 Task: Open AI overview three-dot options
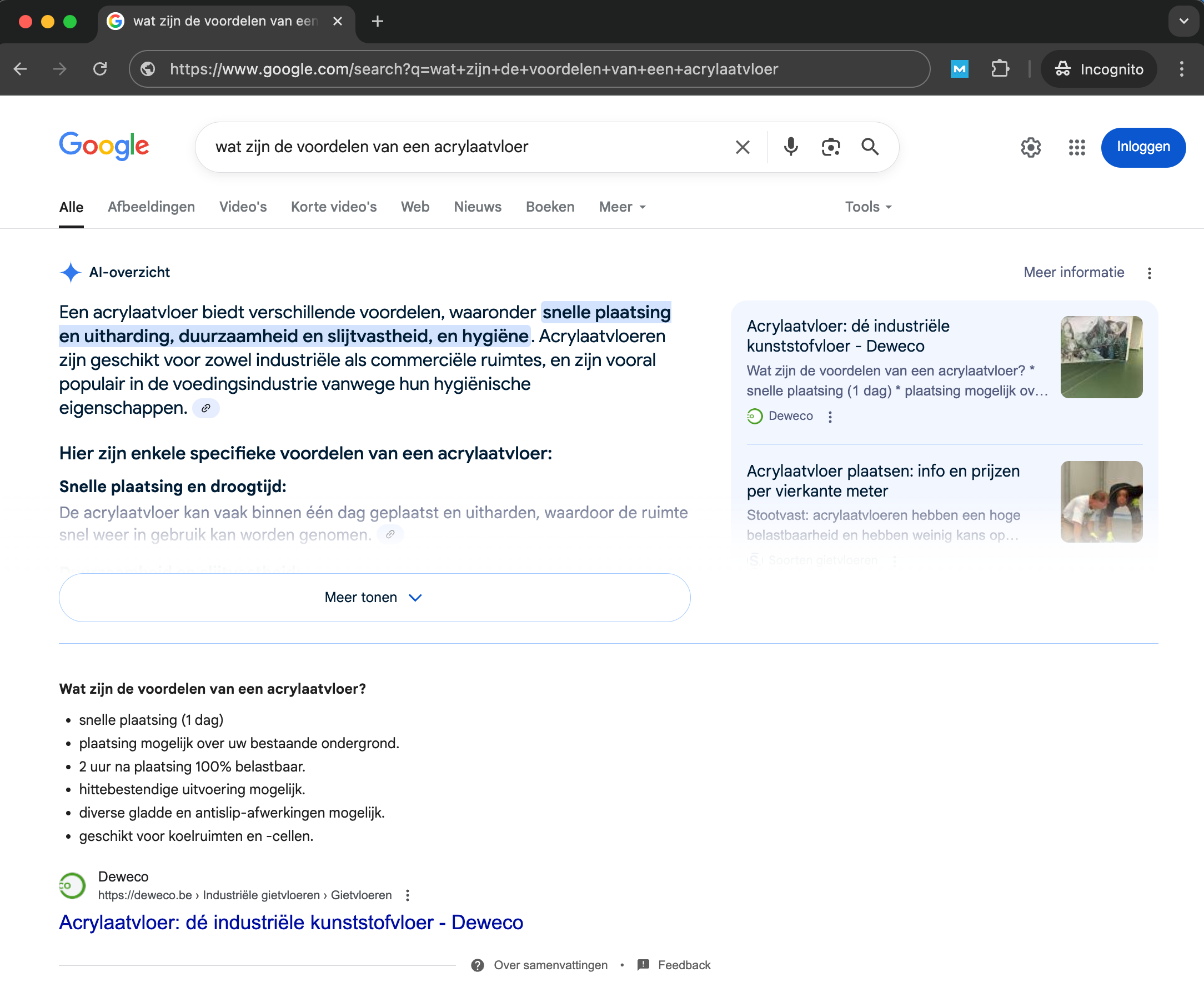[x=1149, y=273]
